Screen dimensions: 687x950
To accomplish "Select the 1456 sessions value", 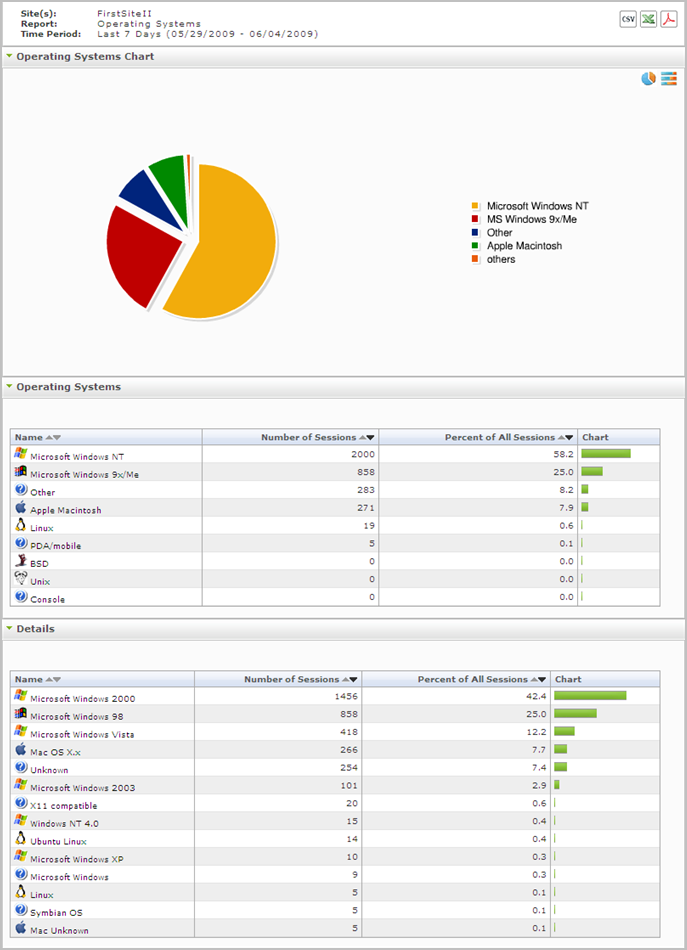I will pos(346,697).
